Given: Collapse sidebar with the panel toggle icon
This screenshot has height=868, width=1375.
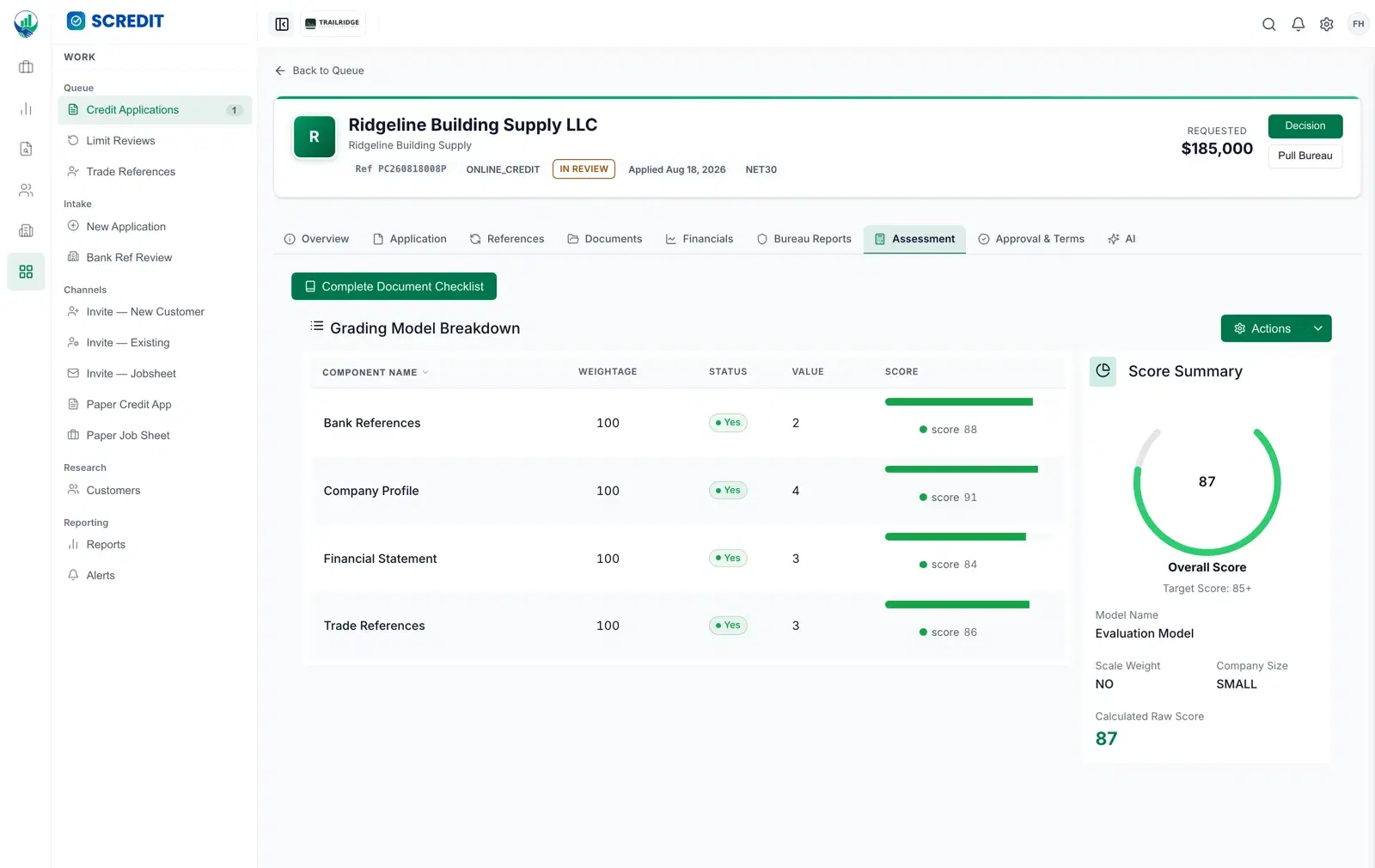Looking at the screenshot, I should tap(282, 24).
